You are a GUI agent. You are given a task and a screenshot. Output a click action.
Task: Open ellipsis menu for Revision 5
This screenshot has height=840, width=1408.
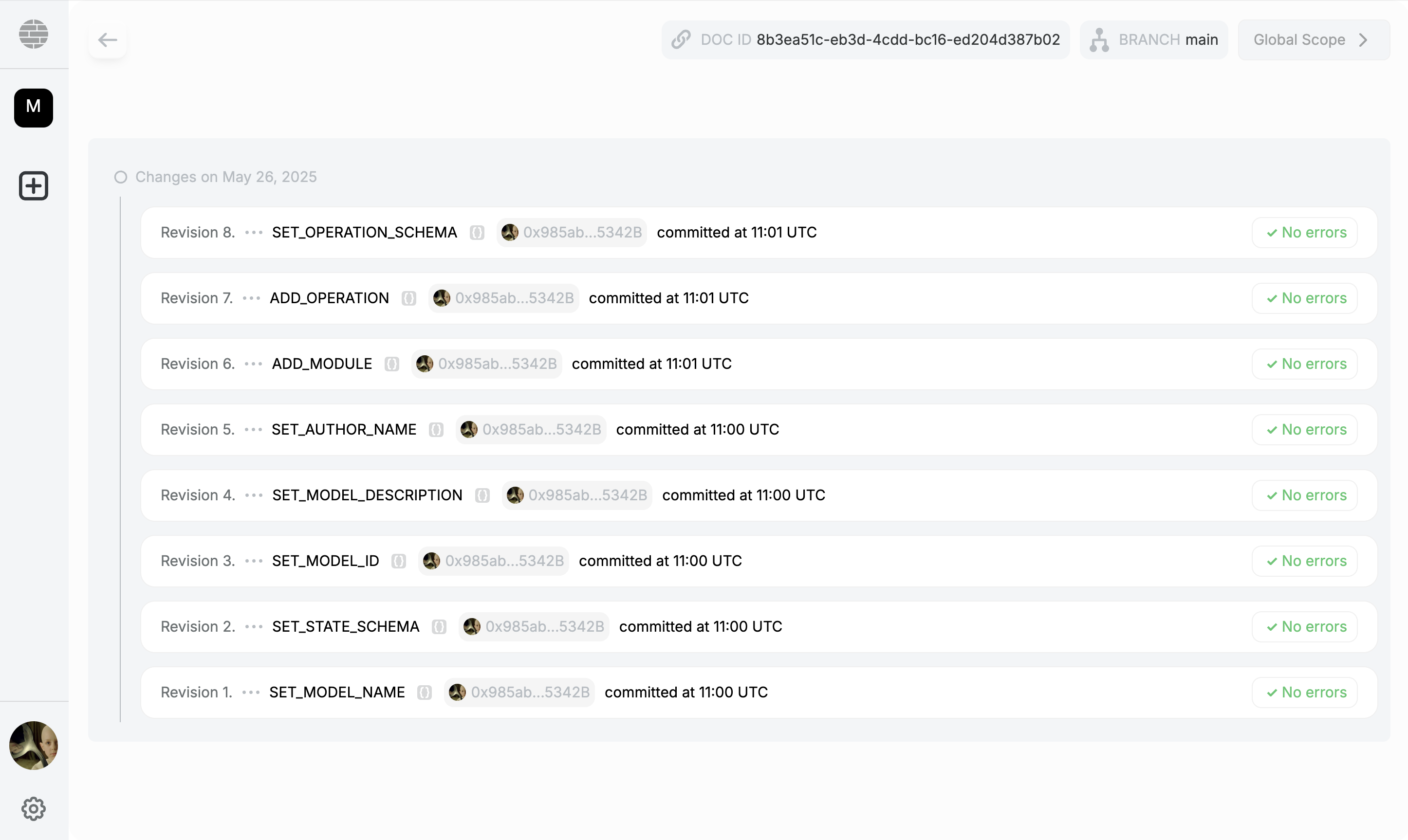coord(253,430)
